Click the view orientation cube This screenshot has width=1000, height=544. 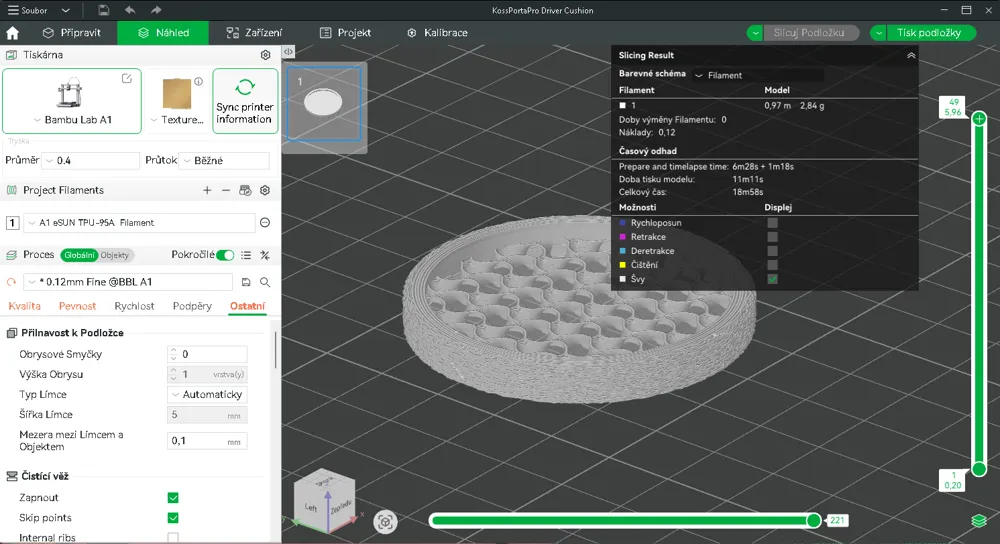click(326, 501)
